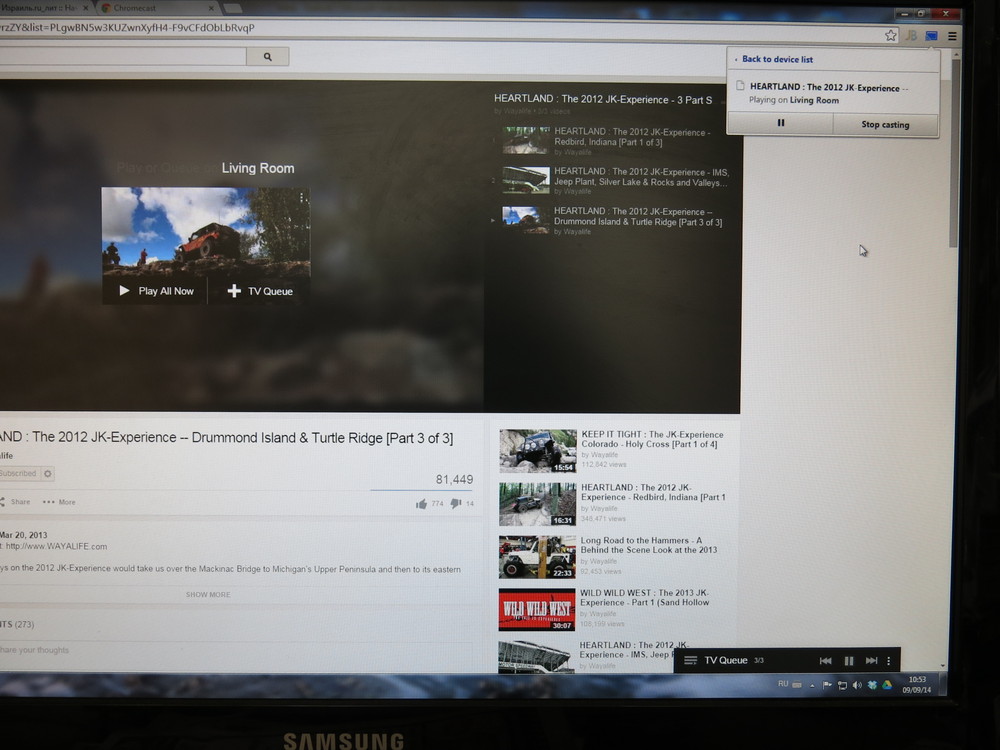Pause casting from the Cast popup
The image size is (1000, 750).
[781, 123]
